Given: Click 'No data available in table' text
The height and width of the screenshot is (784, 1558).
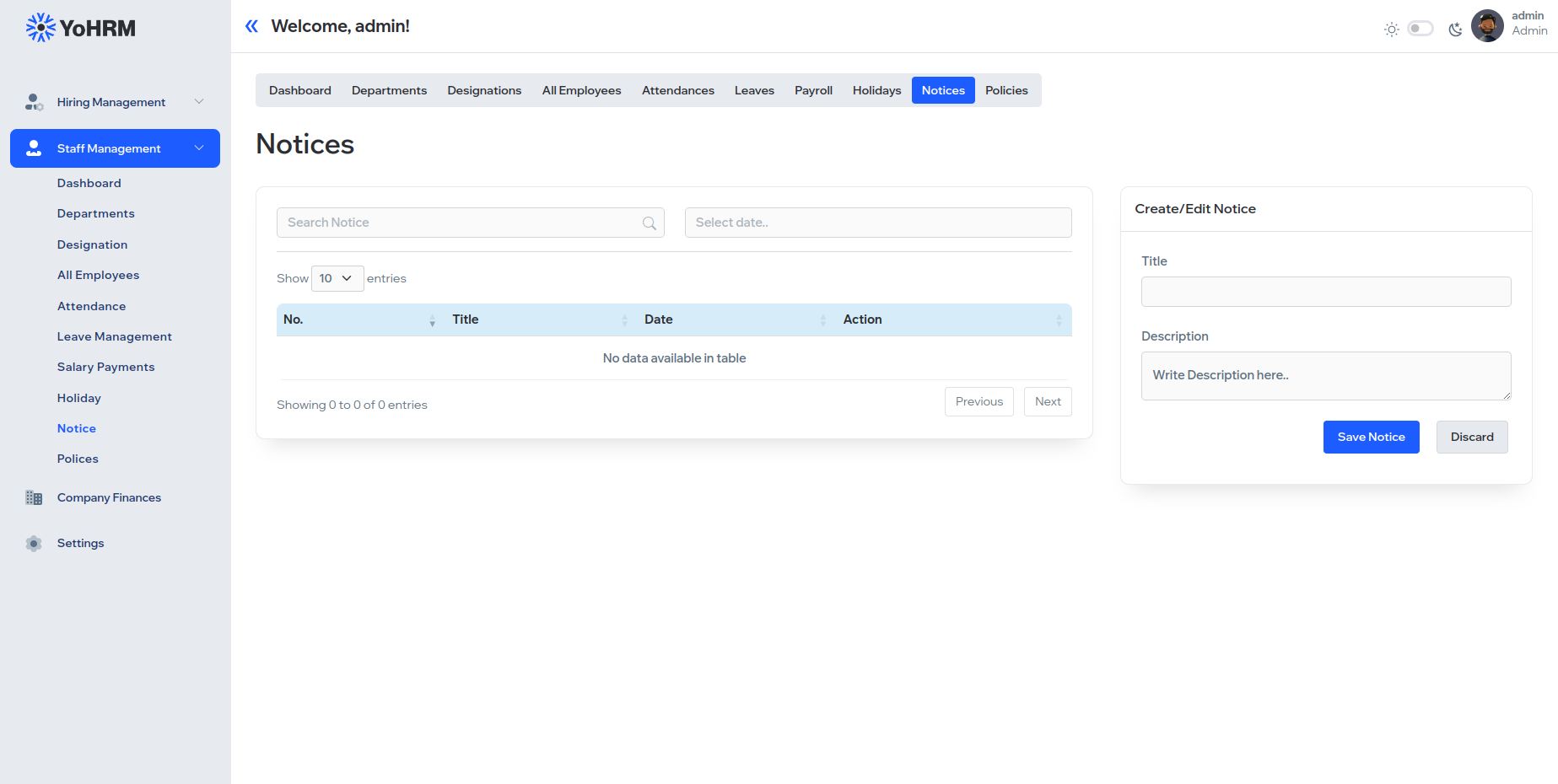Looking at the screenshot, I should pos(674,358).
